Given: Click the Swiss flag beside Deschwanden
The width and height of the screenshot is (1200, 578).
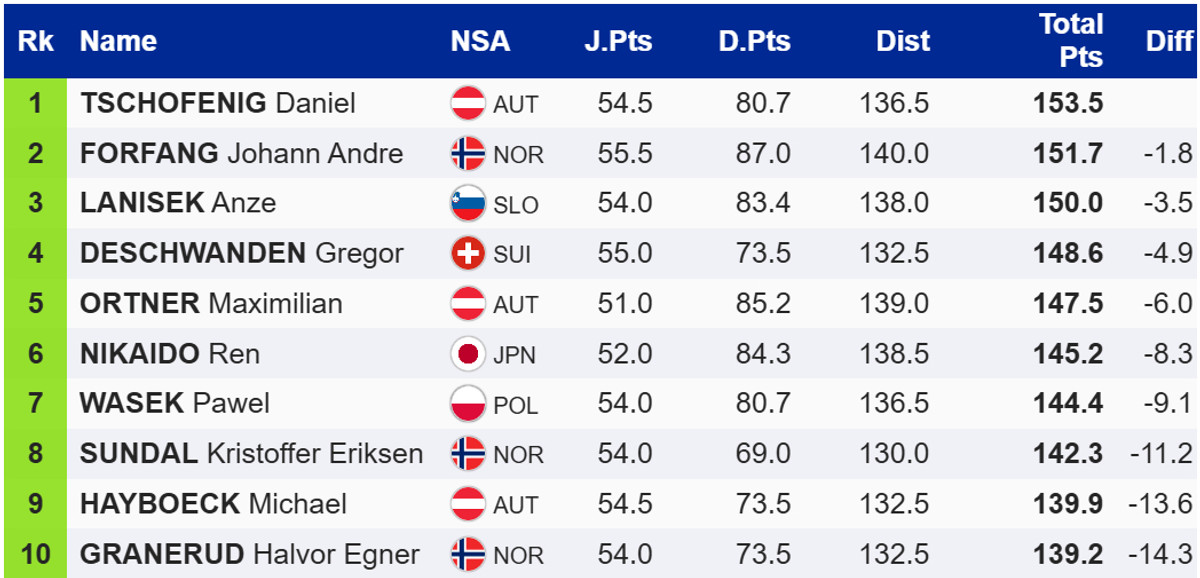Looking at the screenshot, I should pyautogui.click(x=467, y=254).
